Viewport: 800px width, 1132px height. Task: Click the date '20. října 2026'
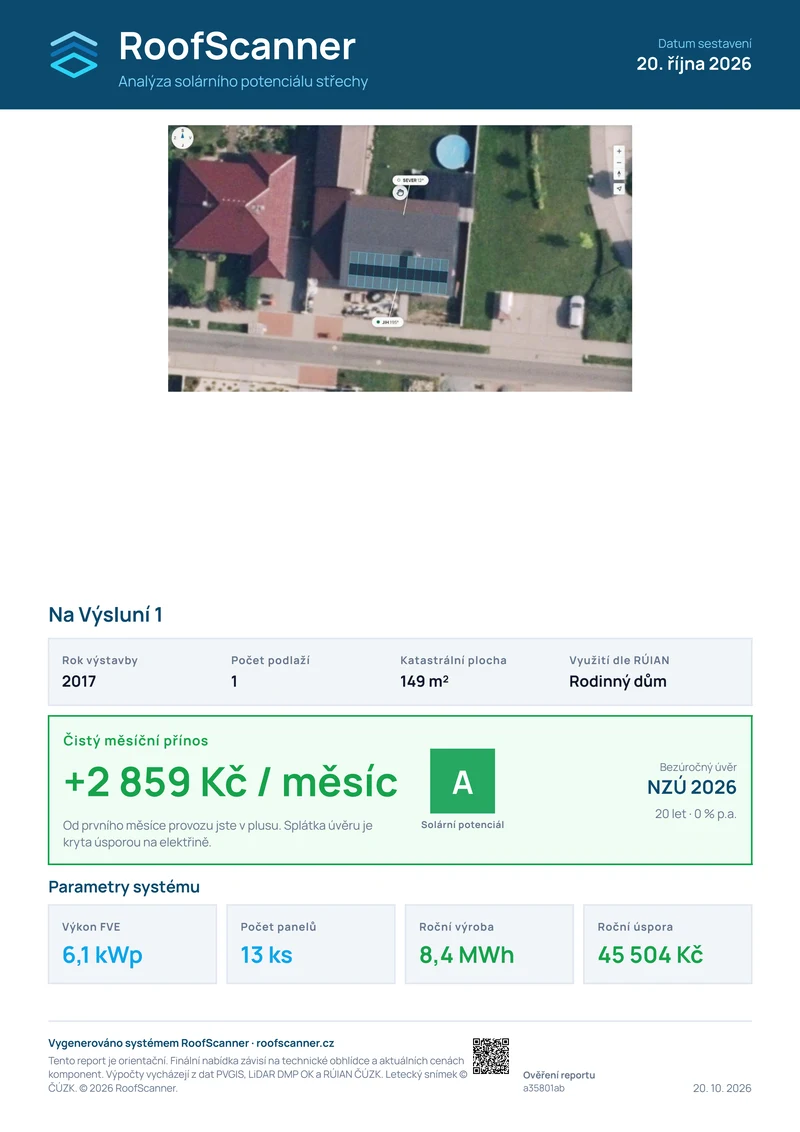pos(694,64)
